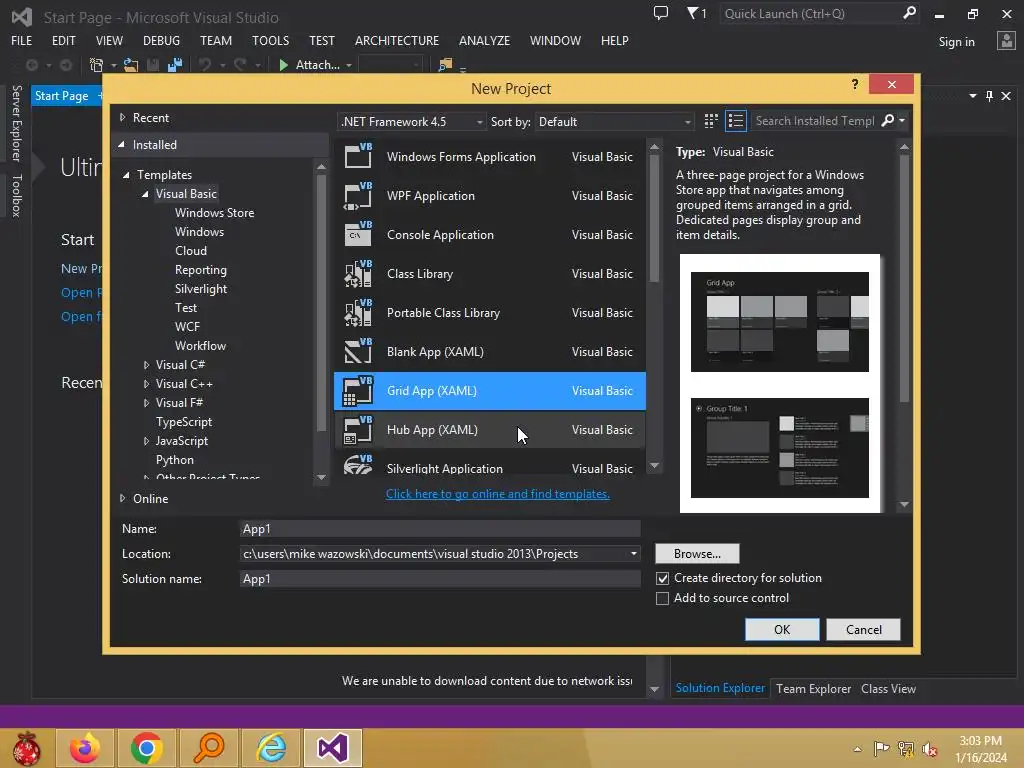
Task: Open Google Chrome from the taskbar
Action: [x=147, y=748]
